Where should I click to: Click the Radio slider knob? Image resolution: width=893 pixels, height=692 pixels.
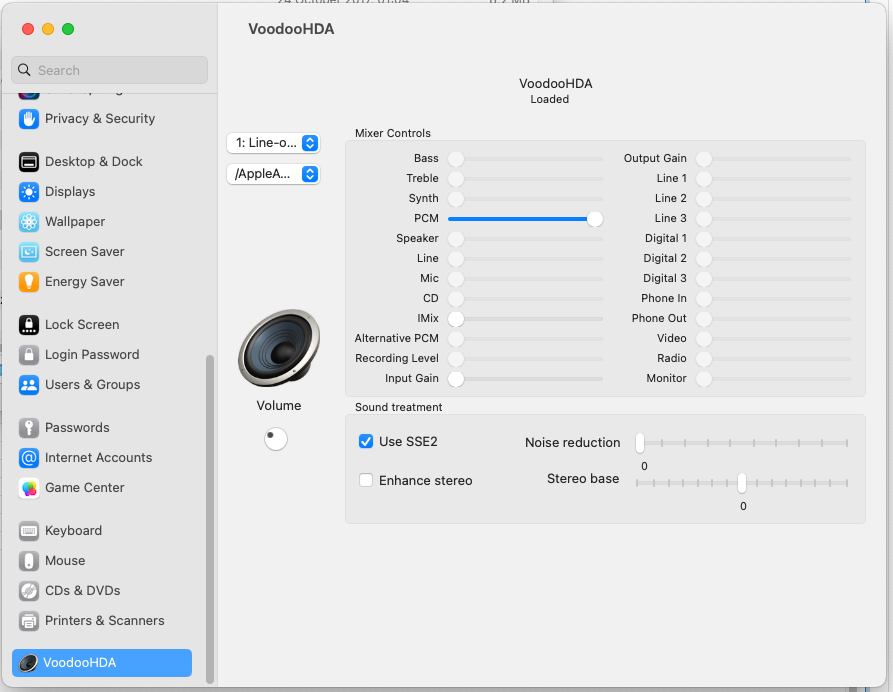(x=704, y=359)
